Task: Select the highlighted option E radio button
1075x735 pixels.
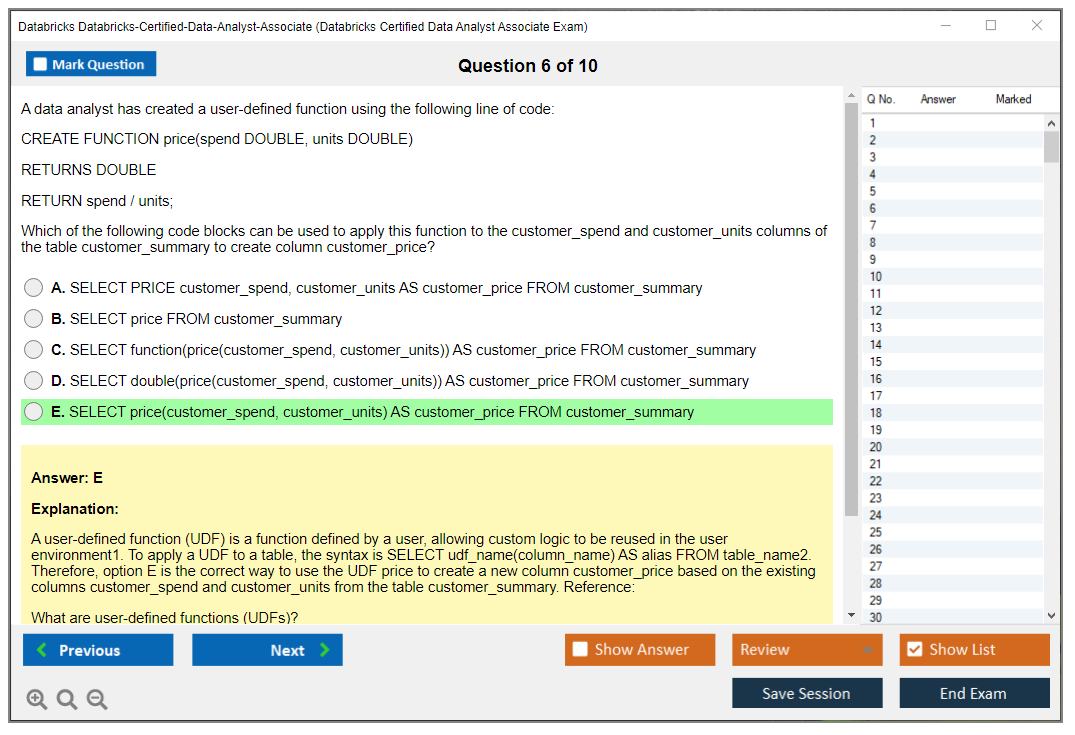Action: pyautogui.click(x=33, y=411)
